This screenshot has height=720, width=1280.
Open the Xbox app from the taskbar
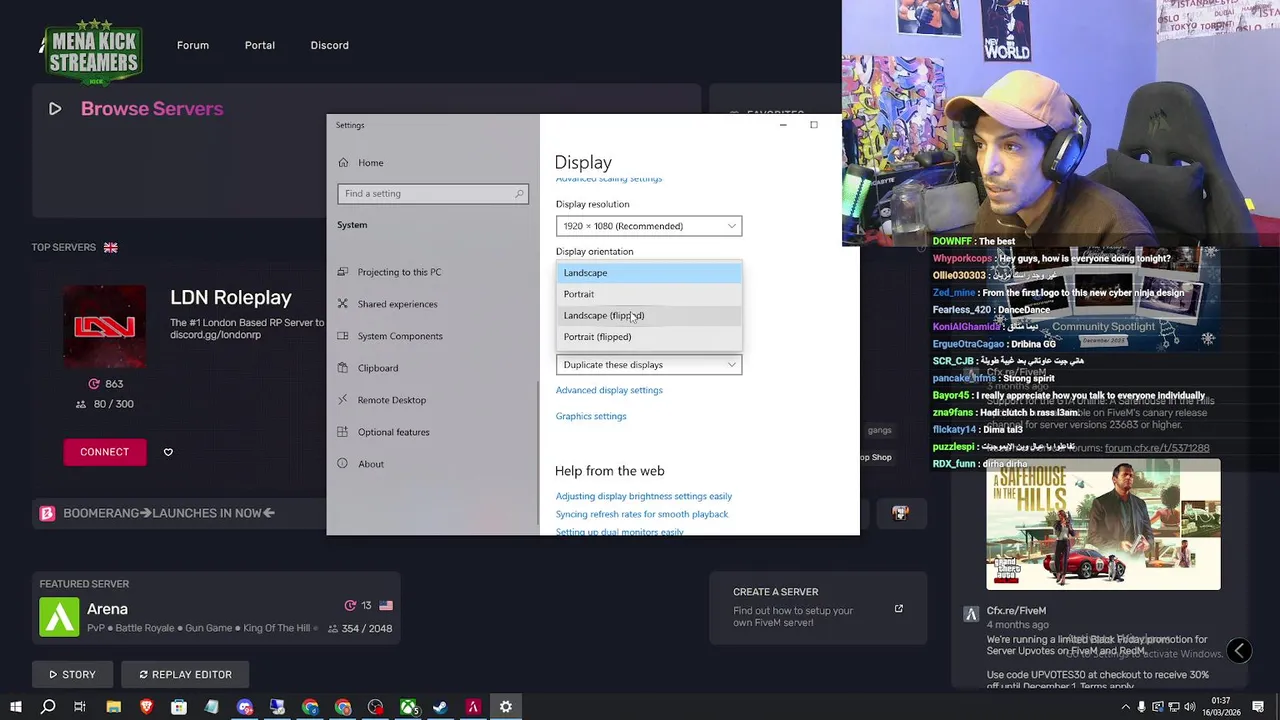point(408,707)
